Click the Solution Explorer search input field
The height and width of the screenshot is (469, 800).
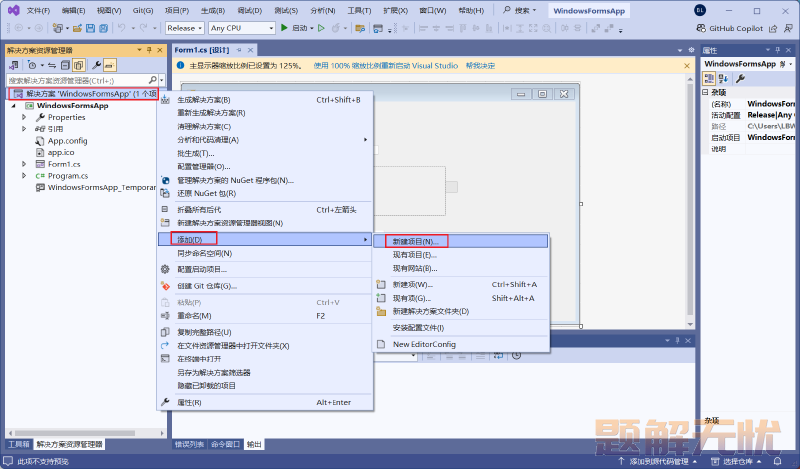coord(78,80)
